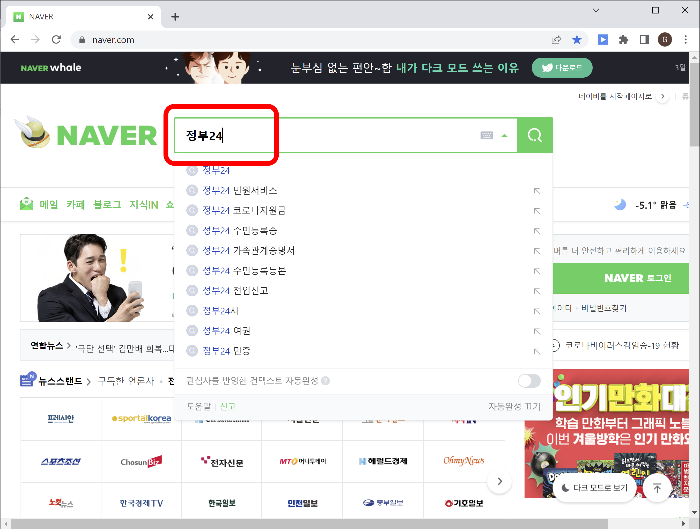The image size is (700, 529).
Task: Open the share page icon in address bar
Action: pos(556,40)
